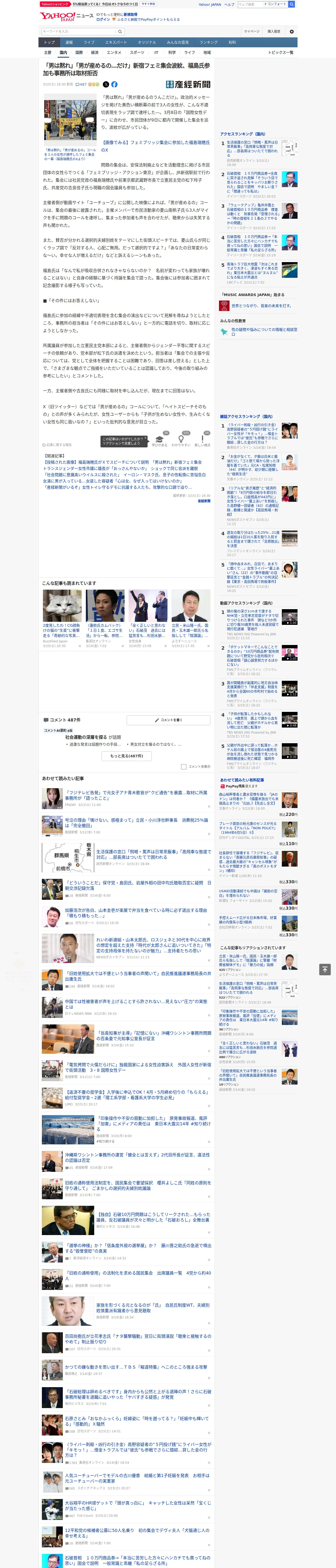Open 【画像でみる】フェミブリッジ集会 link
This screenshot has width=336, height=1568.
(x=155, y=146)
